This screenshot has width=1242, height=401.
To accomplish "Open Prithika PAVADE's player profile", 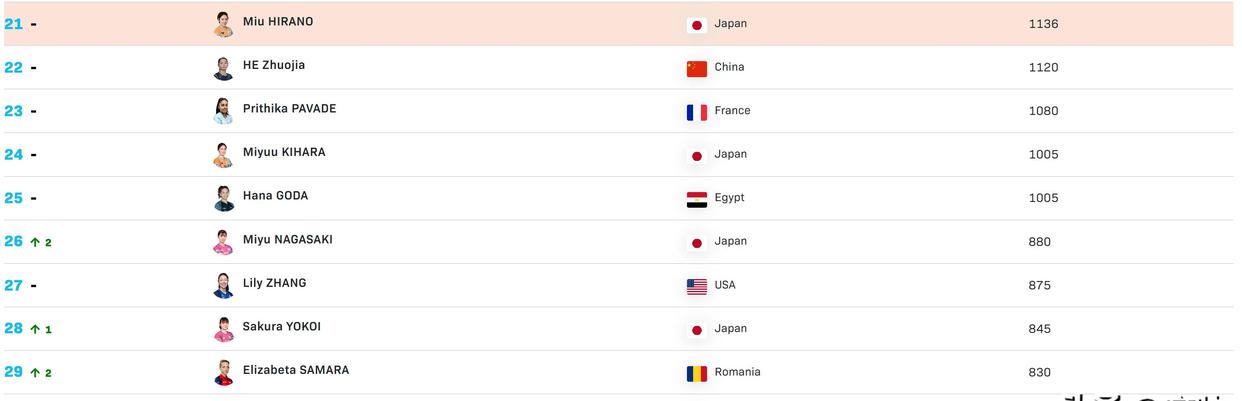I will [x=289, y=109].
